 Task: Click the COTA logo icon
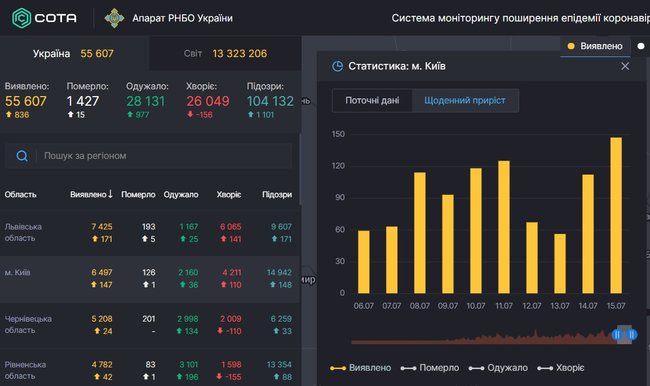22,18
